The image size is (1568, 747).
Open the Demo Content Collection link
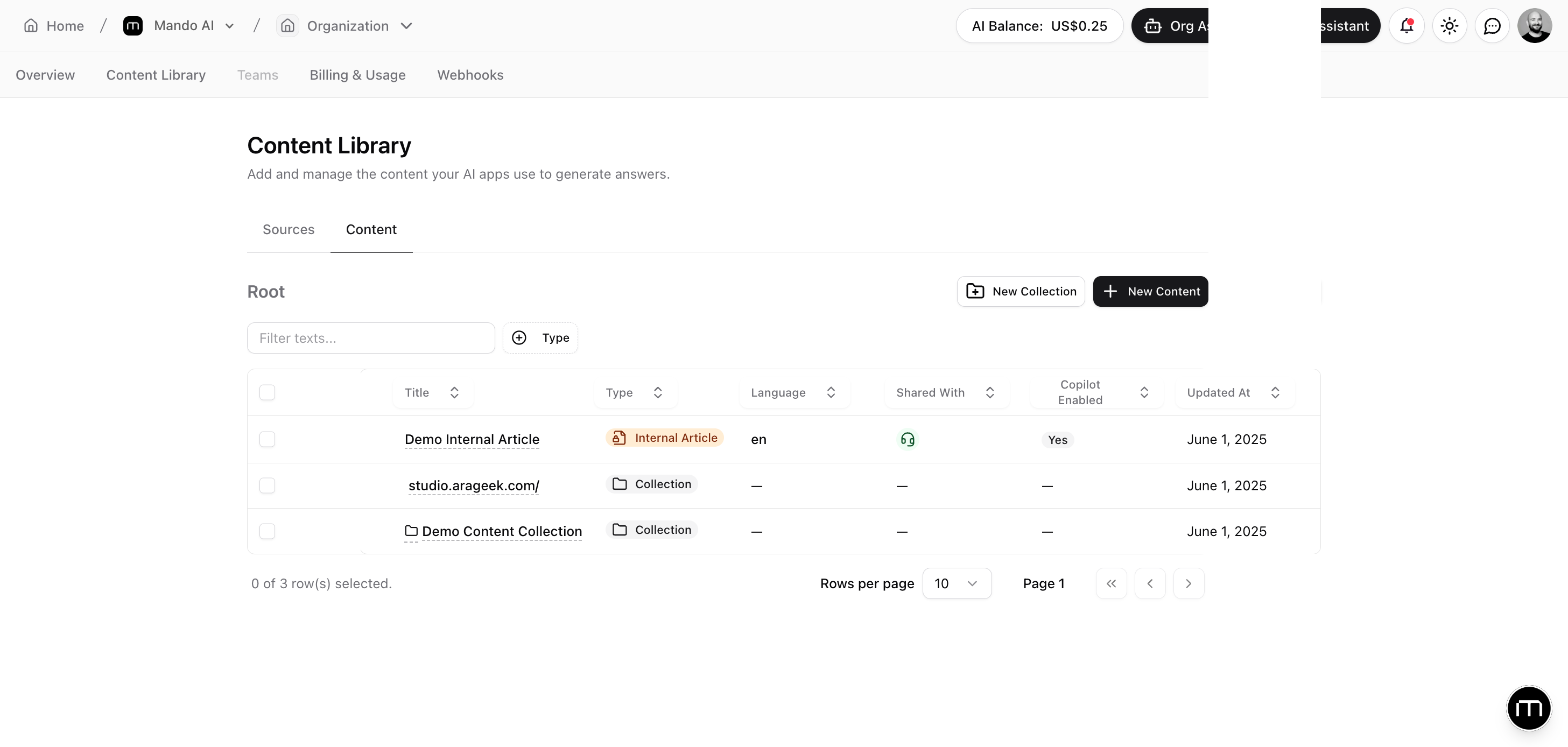tap(502, 531)
